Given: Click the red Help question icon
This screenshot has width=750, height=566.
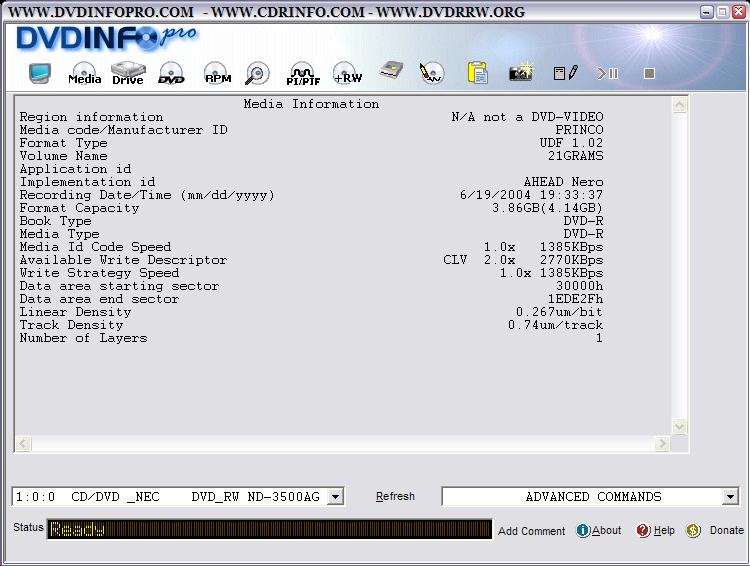Looking at the screenshot, I should 643,530.
